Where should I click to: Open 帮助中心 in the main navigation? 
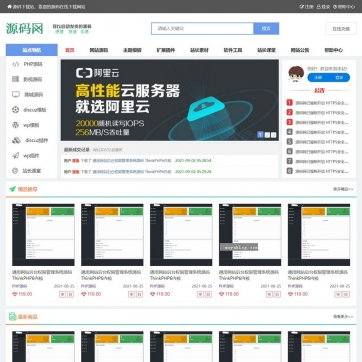pyautogui.click(x=333, y=50)
